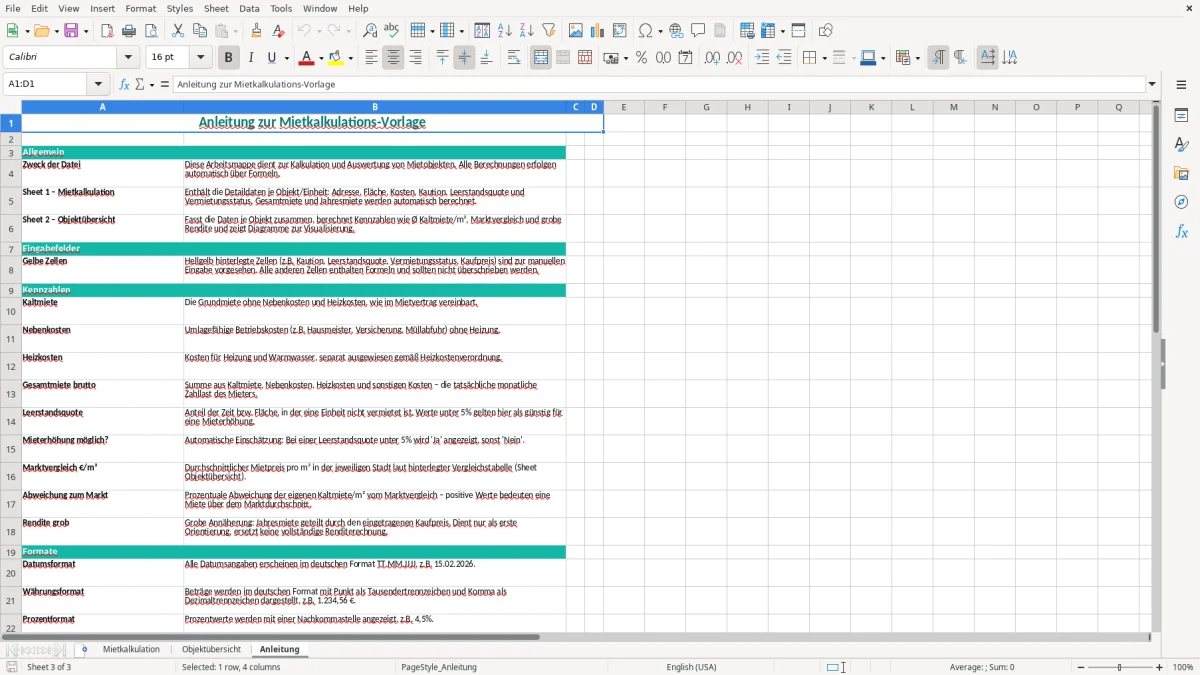Image resolution: width=1200 pixels, height=675 pixels.
Task: Open the sidebar Properties panel
Action: [1181, 115]
